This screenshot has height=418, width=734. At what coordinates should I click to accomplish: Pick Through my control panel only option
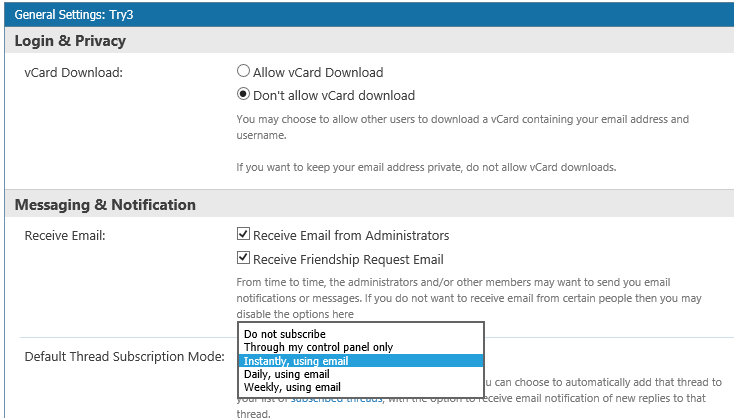[x=360, y=347]
